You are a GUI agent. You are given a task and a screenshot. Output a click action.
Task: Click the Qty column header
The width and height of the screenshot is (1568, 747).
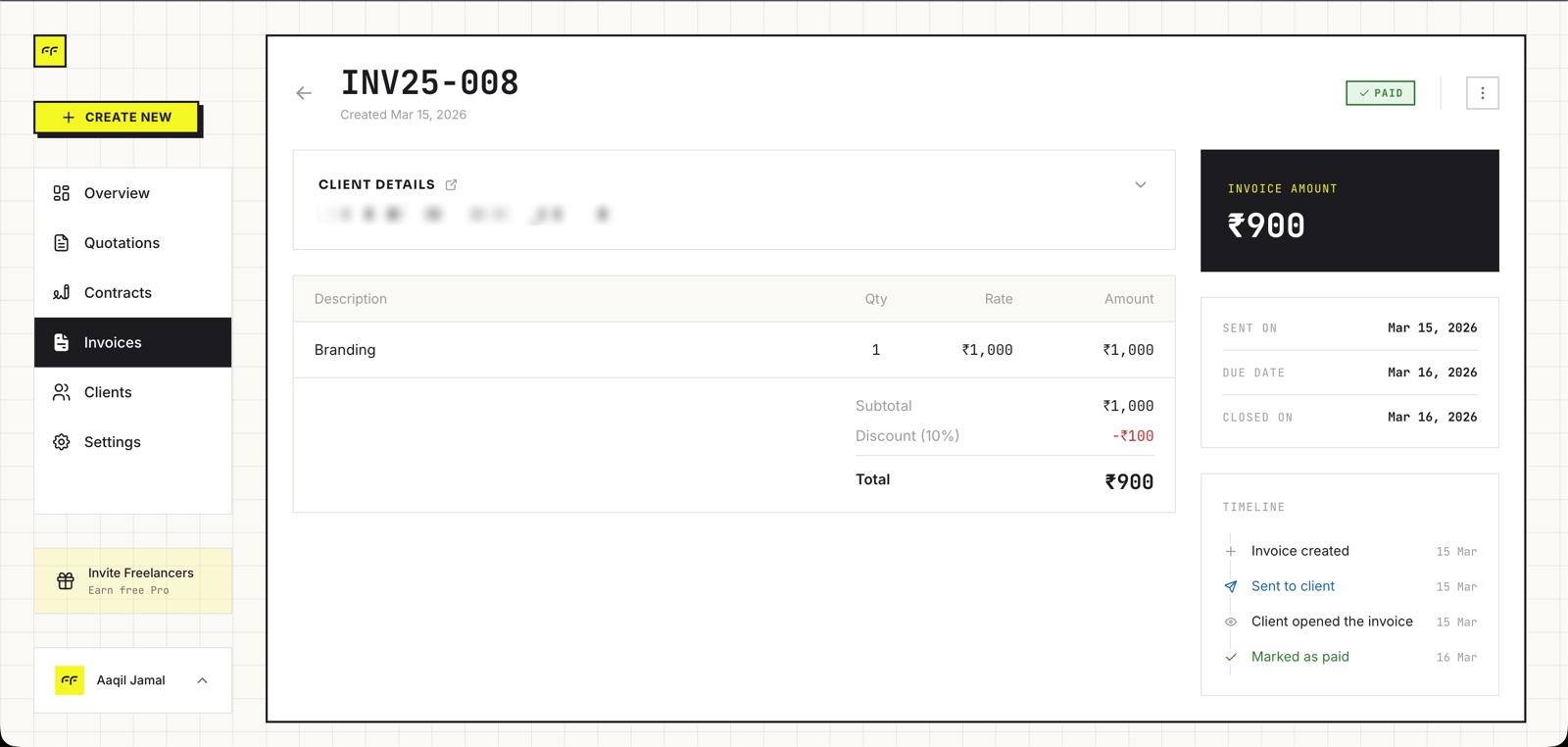[876, 299]
